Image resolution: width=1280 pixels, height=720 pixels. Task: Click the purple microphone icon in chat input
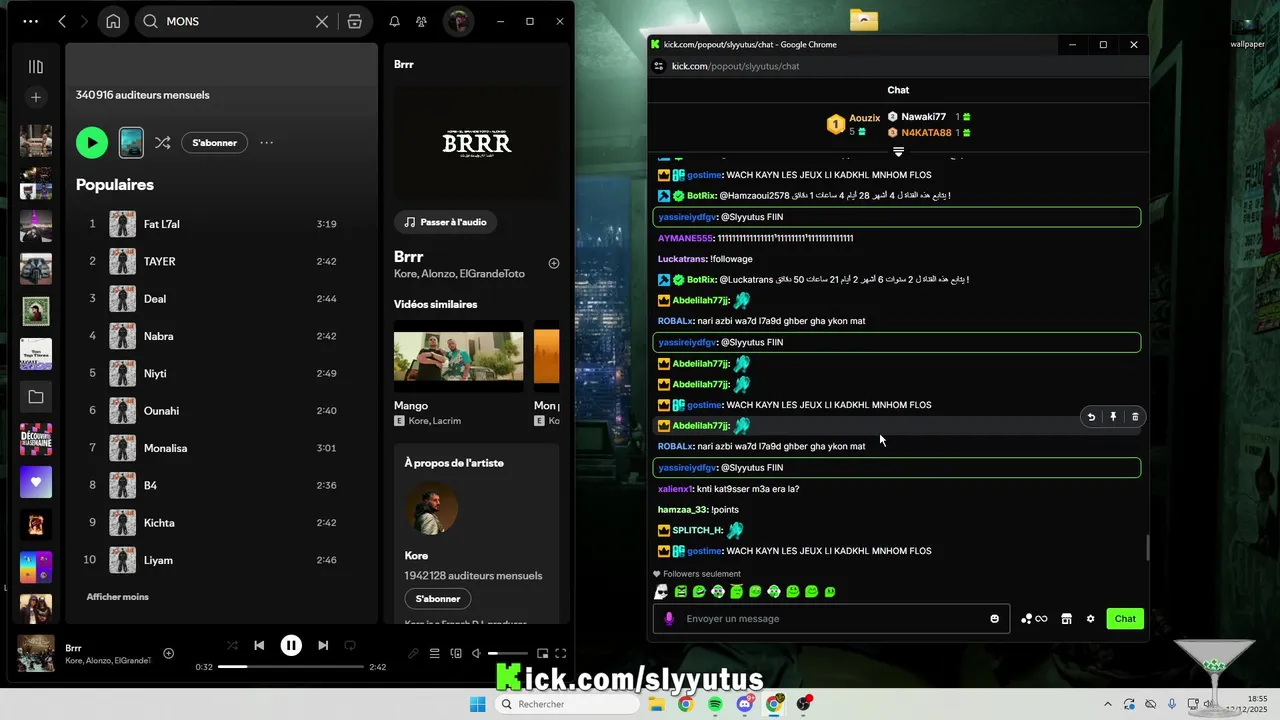(669, 619)
